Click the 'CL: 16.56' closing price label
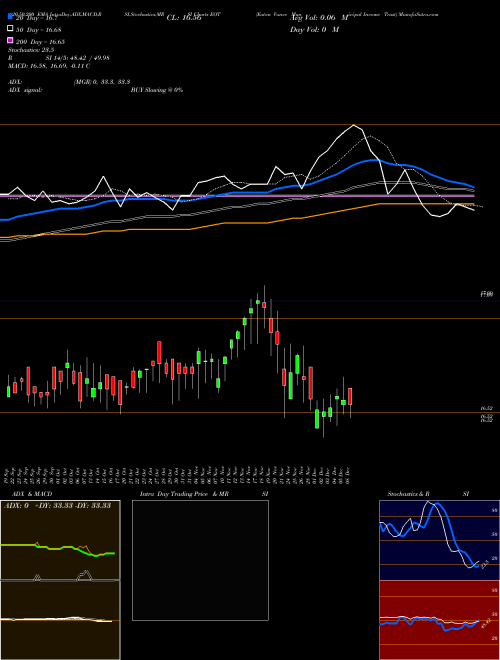The width and height of the screenshot is (500, 660). 184,18
